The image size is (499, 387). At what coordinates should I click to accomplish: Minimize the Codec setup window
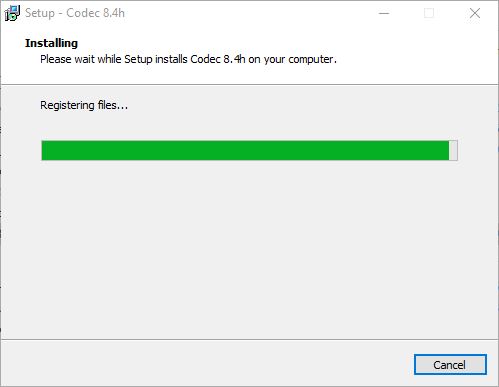click(384, 13)
